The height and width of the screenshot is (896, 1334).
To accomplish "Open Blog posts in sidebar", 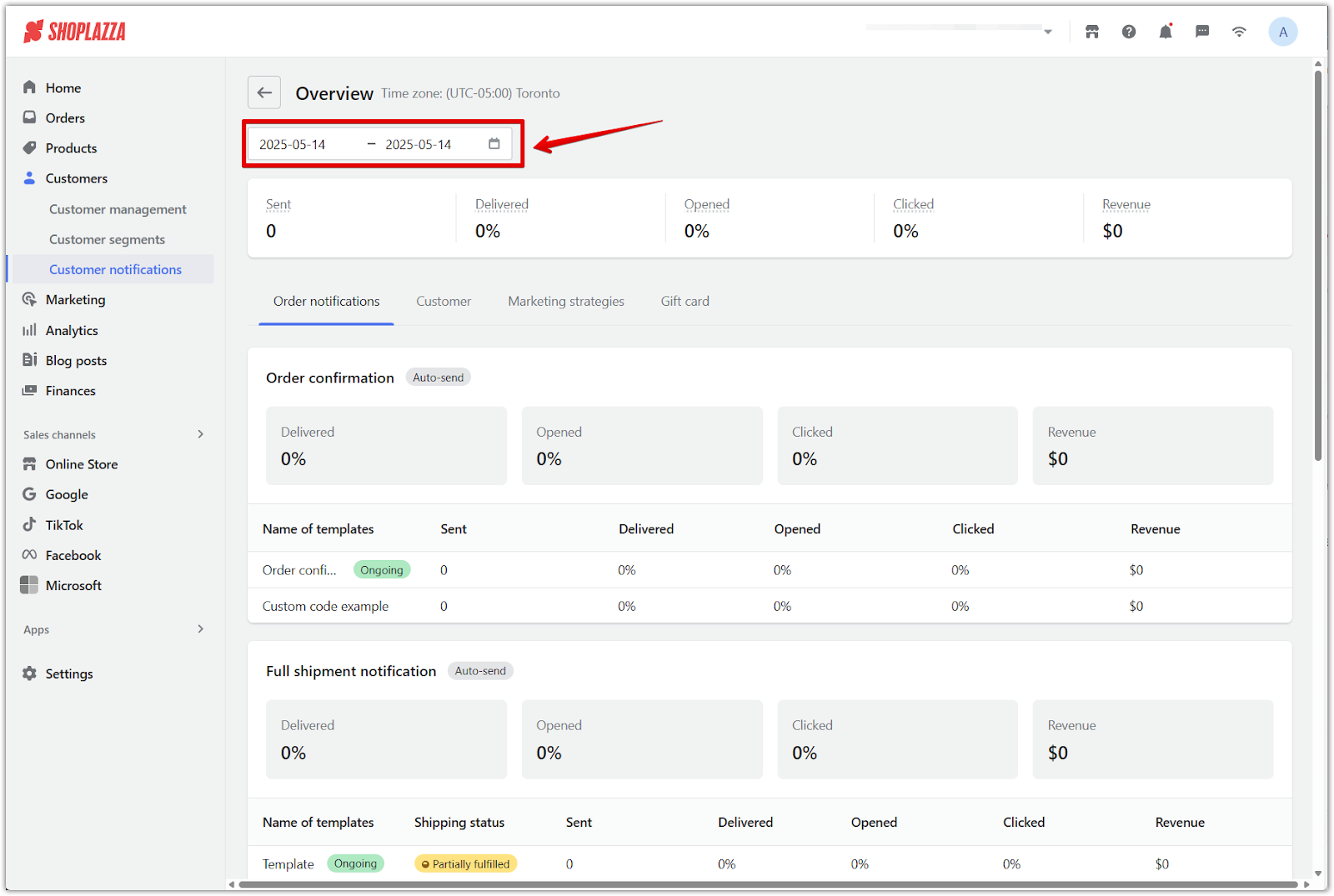I will coord(76,360).
